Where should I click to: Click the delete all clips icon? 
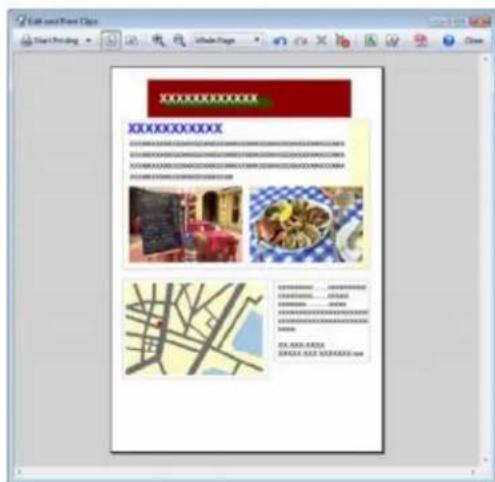(x=343, y=41)
